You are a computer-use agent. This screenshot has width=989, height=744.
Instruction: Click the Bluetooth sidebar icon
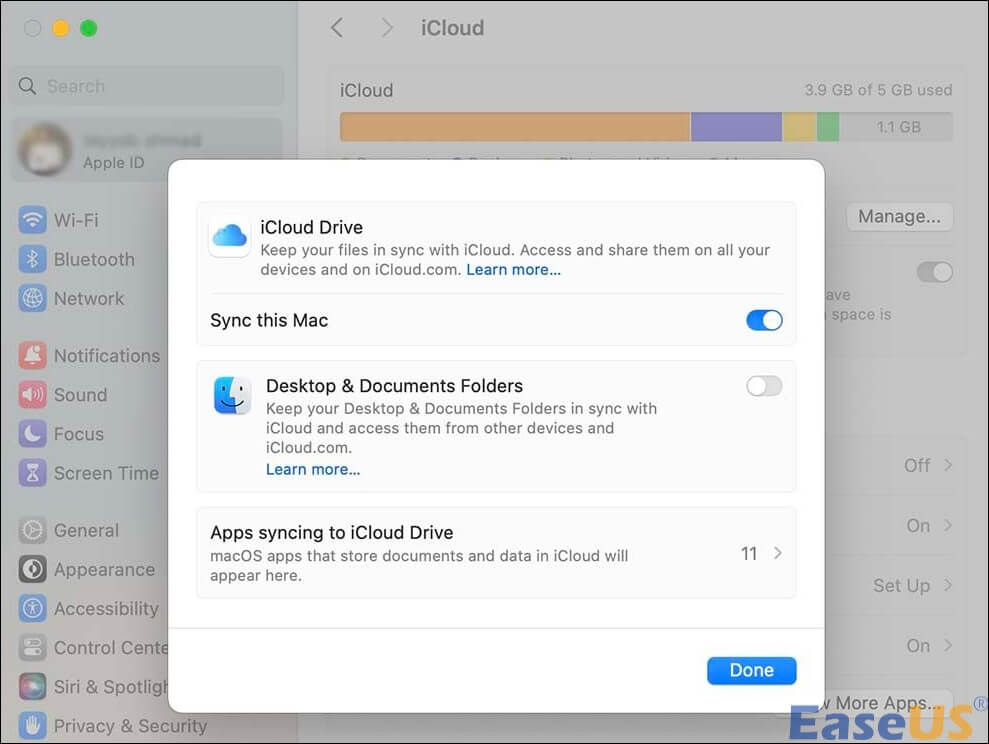33,259
